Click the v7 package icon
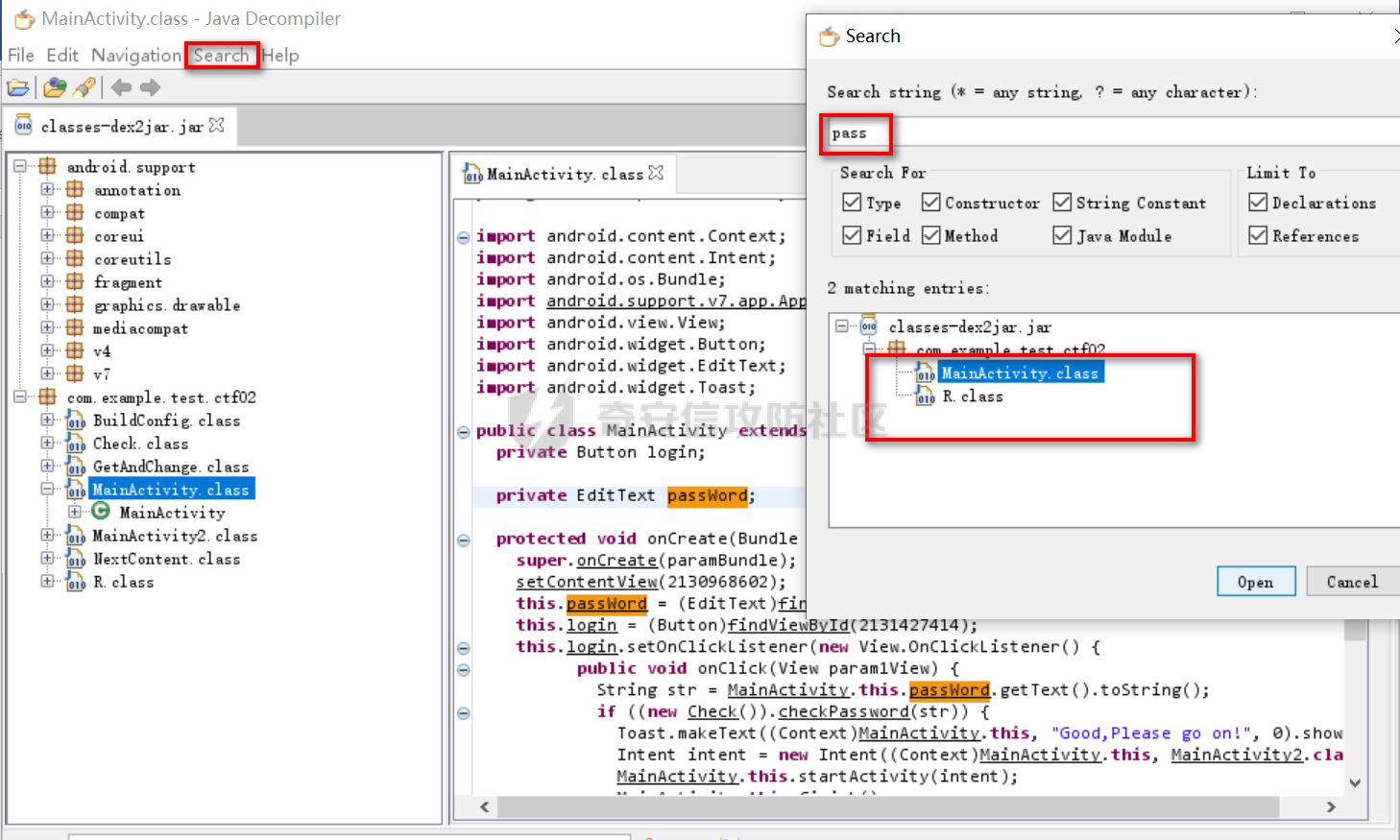 click(75, 373)
